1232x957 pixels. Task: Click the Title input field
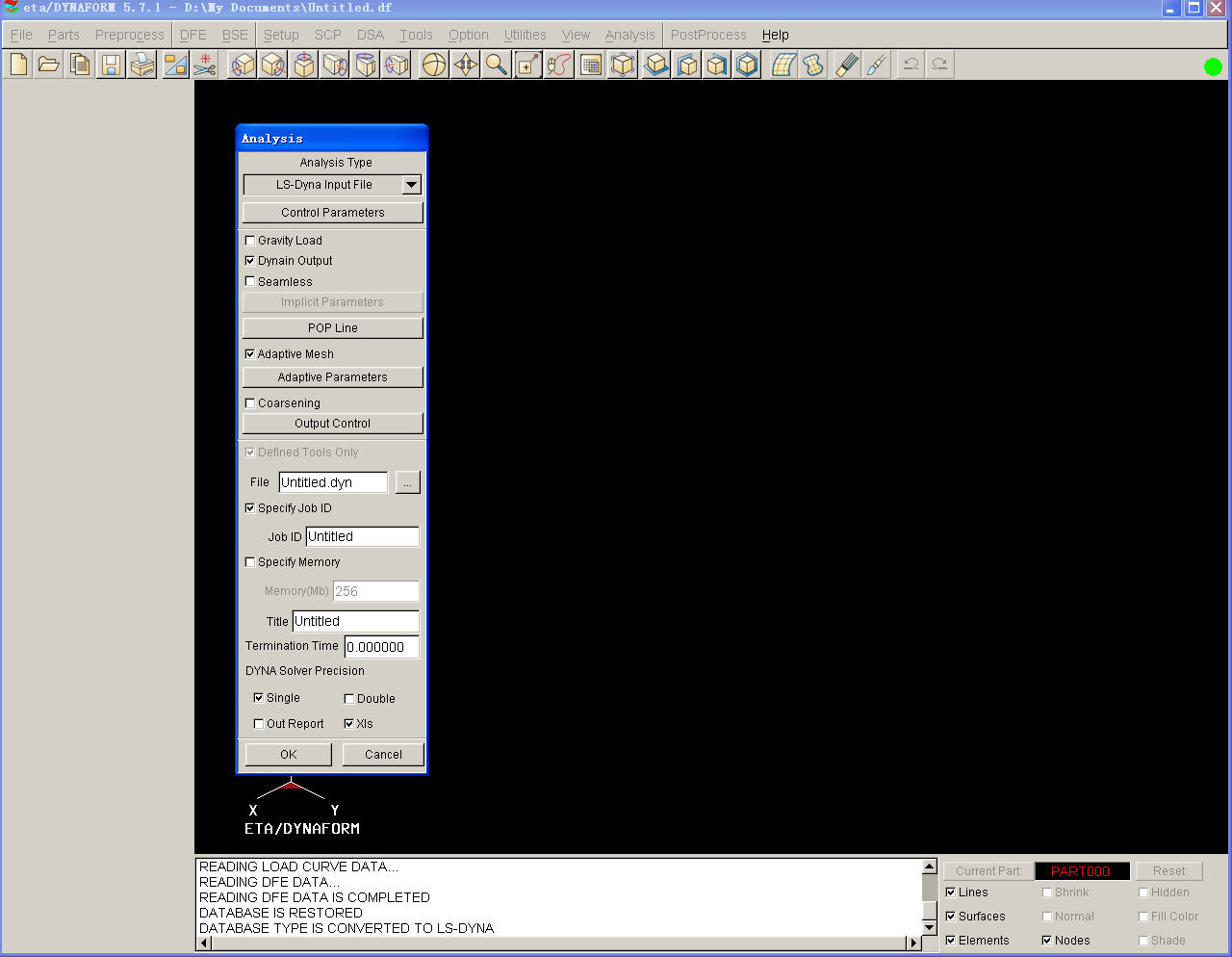(x=355, y=622)
